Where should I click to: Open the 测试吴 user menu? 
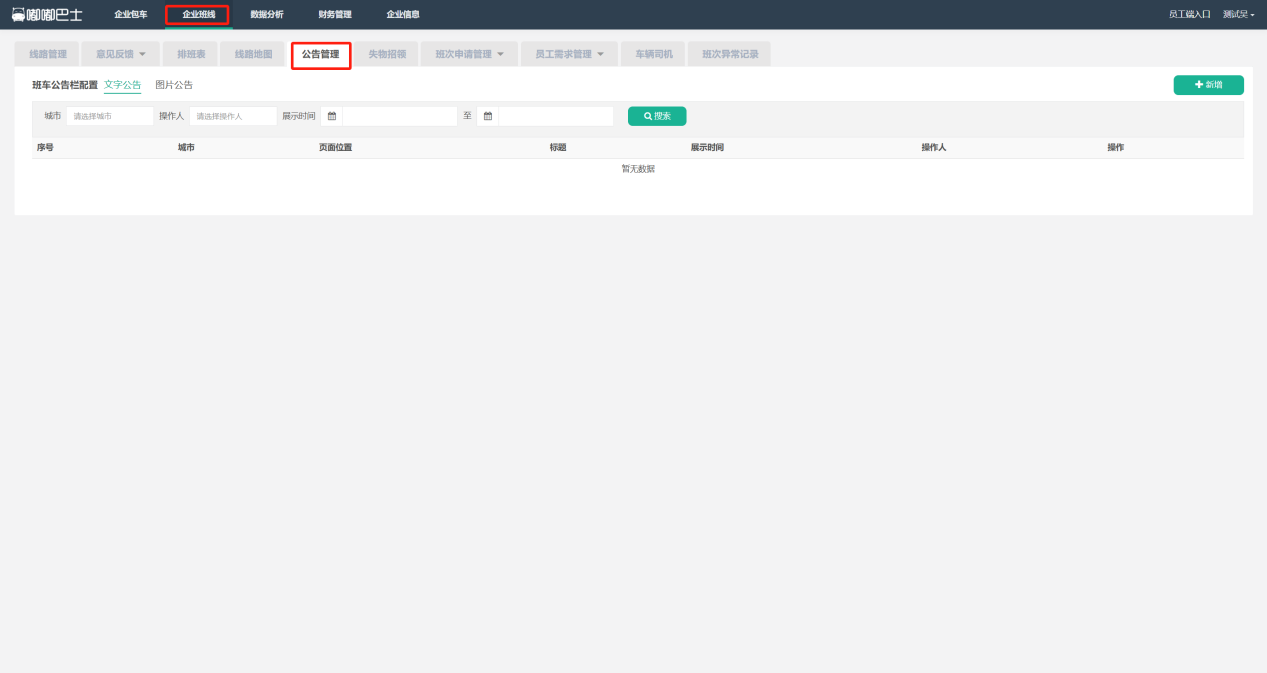click(x=1238, y=14)
